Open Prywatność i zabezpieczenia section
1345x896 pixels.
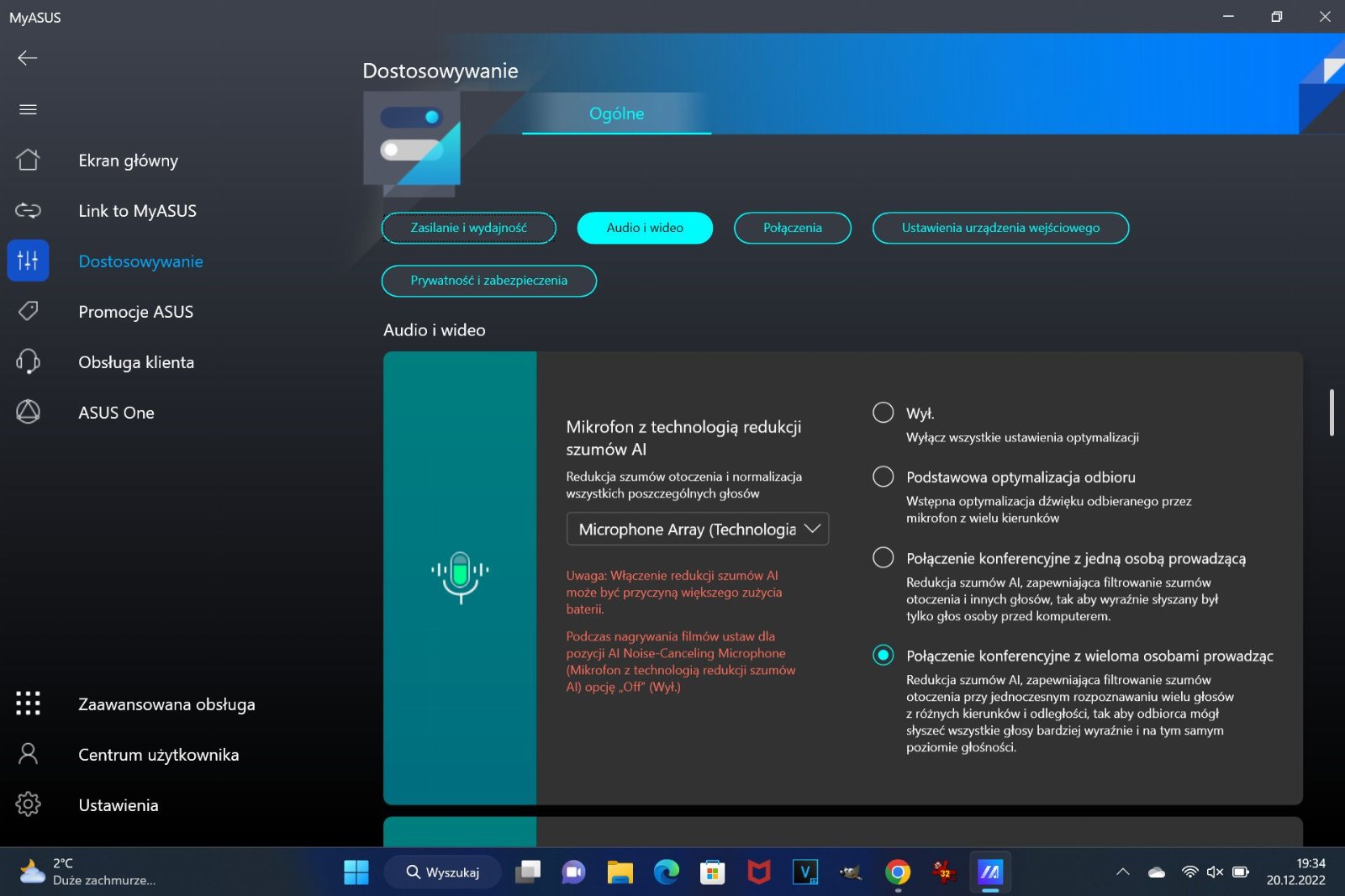pyautogui.click(x=488, y=281)
